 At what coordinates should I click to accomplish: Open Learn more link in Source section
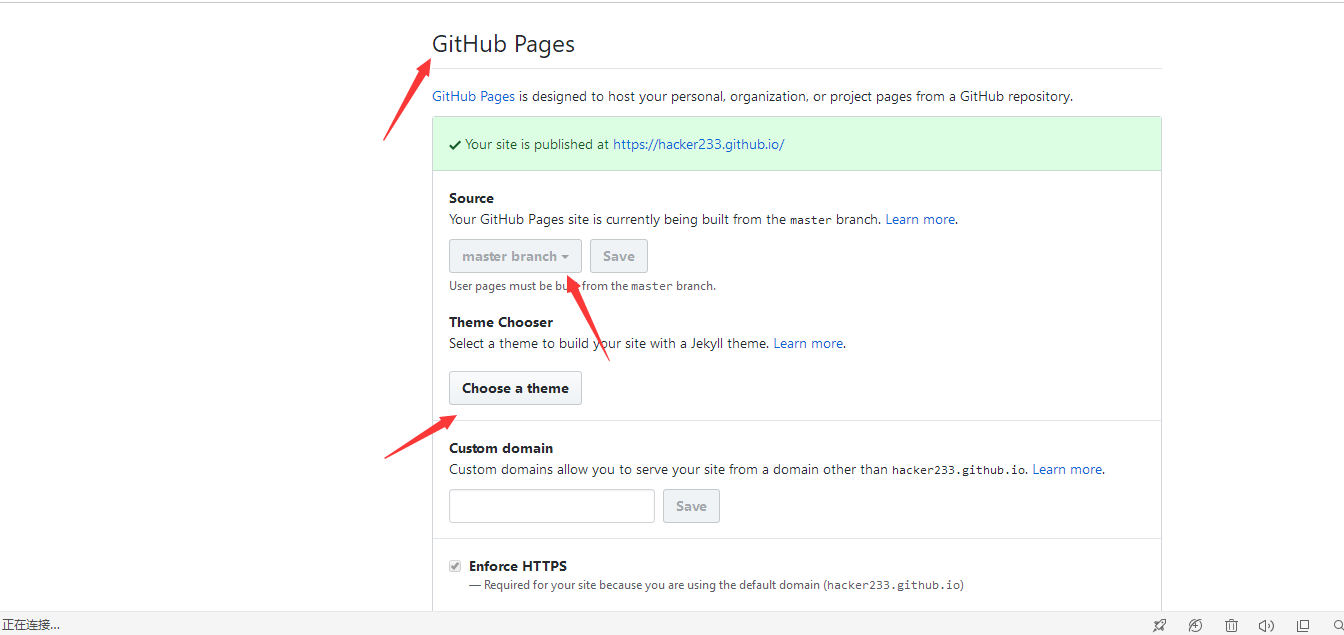(920, 219)
